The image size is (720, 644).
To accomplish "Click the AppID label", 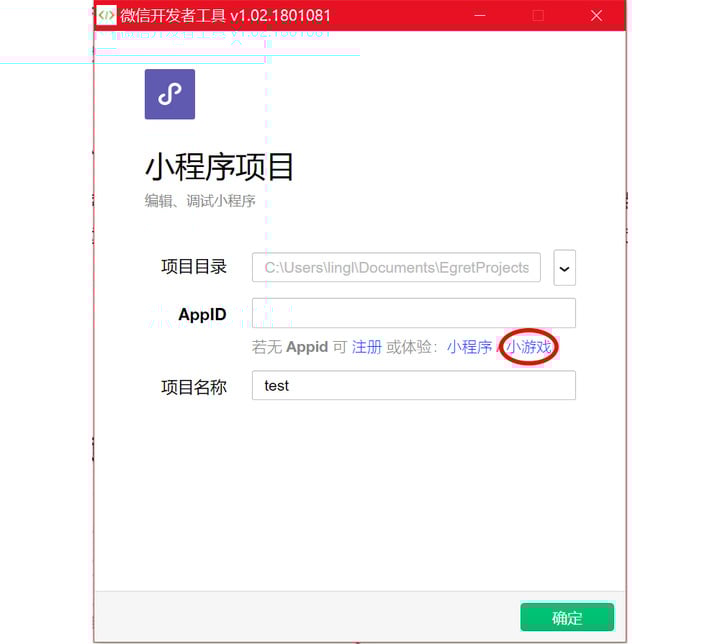I will (202, 315).
